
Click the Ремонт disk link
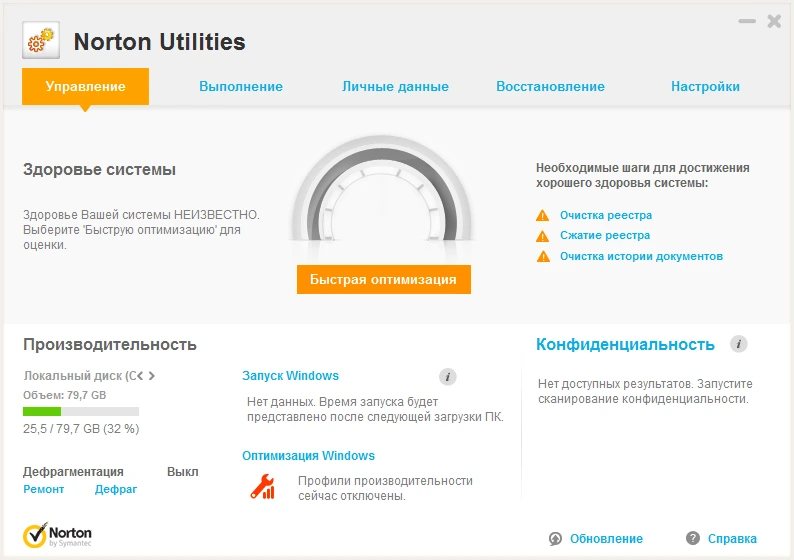[x=44, y=489]
